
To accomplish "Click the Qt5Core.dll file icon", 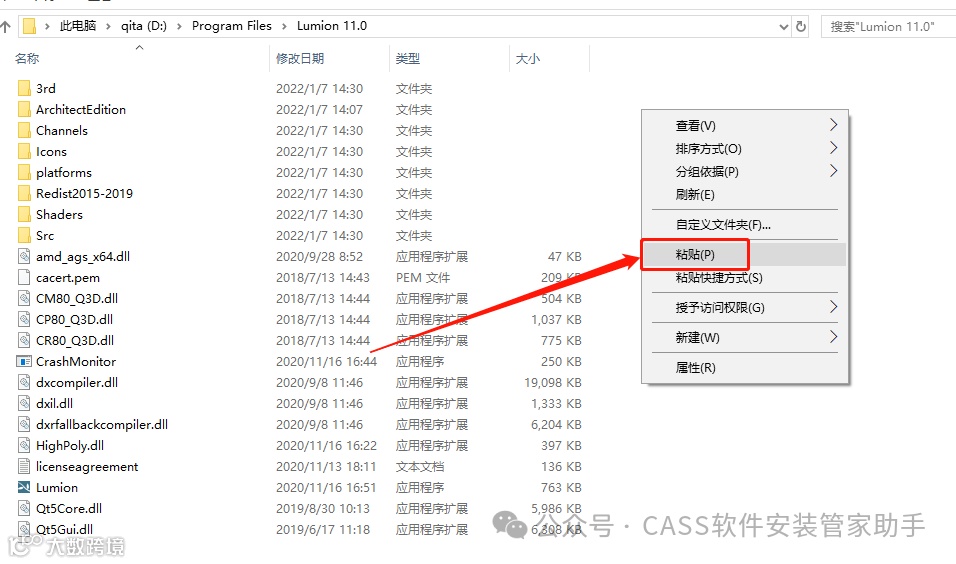I will (24, 509).
